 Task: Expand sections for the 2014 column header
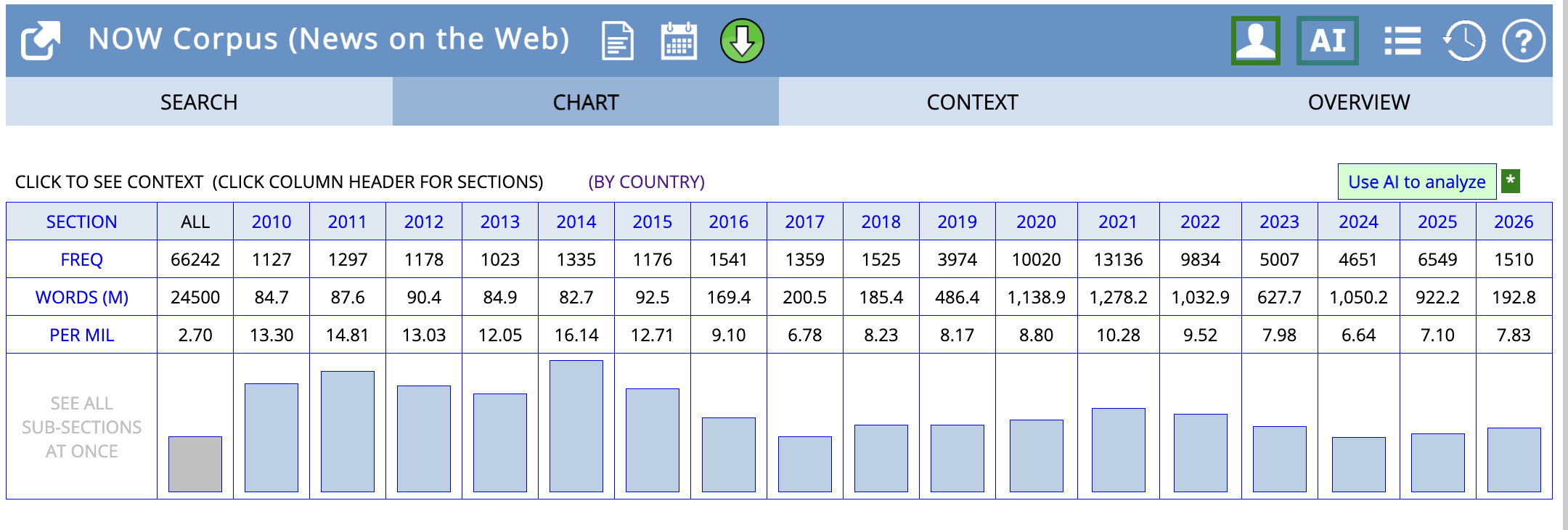(576, 221)
